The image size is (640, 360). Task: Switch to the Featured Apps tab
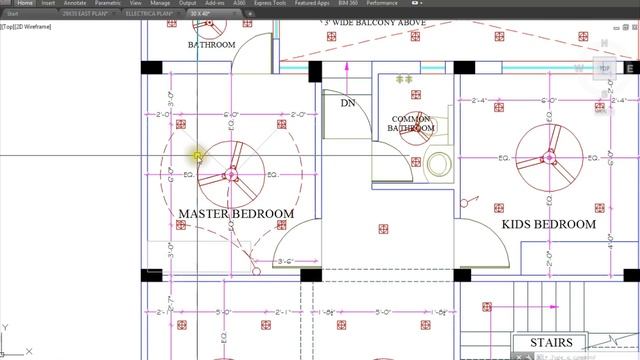(312, 3)
